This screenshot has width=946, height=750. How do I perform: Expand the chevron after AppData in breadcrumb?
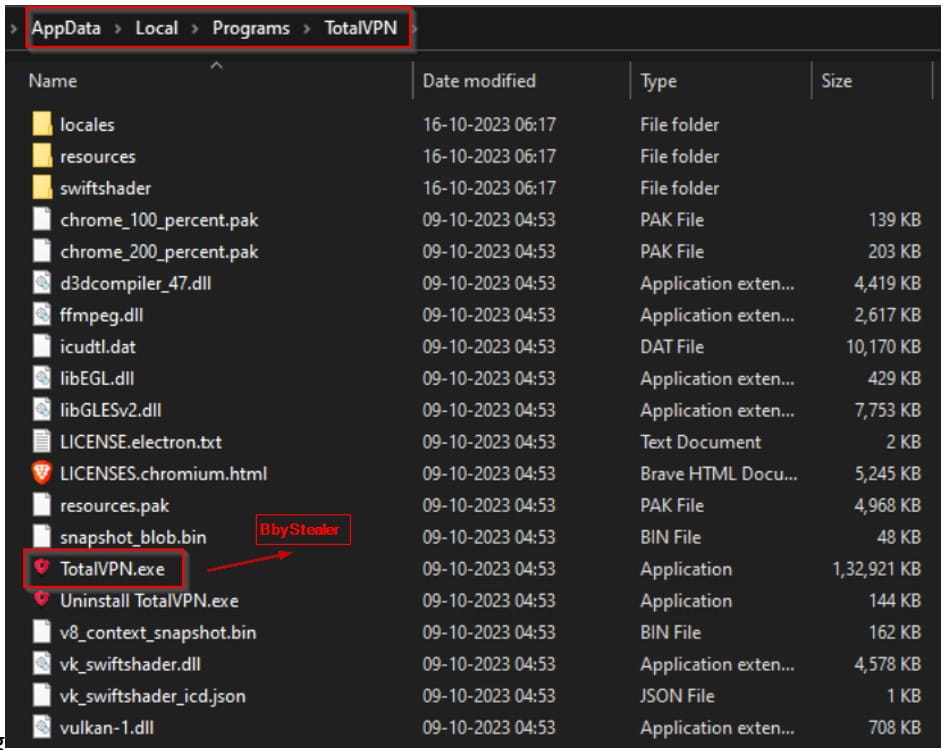118,28
